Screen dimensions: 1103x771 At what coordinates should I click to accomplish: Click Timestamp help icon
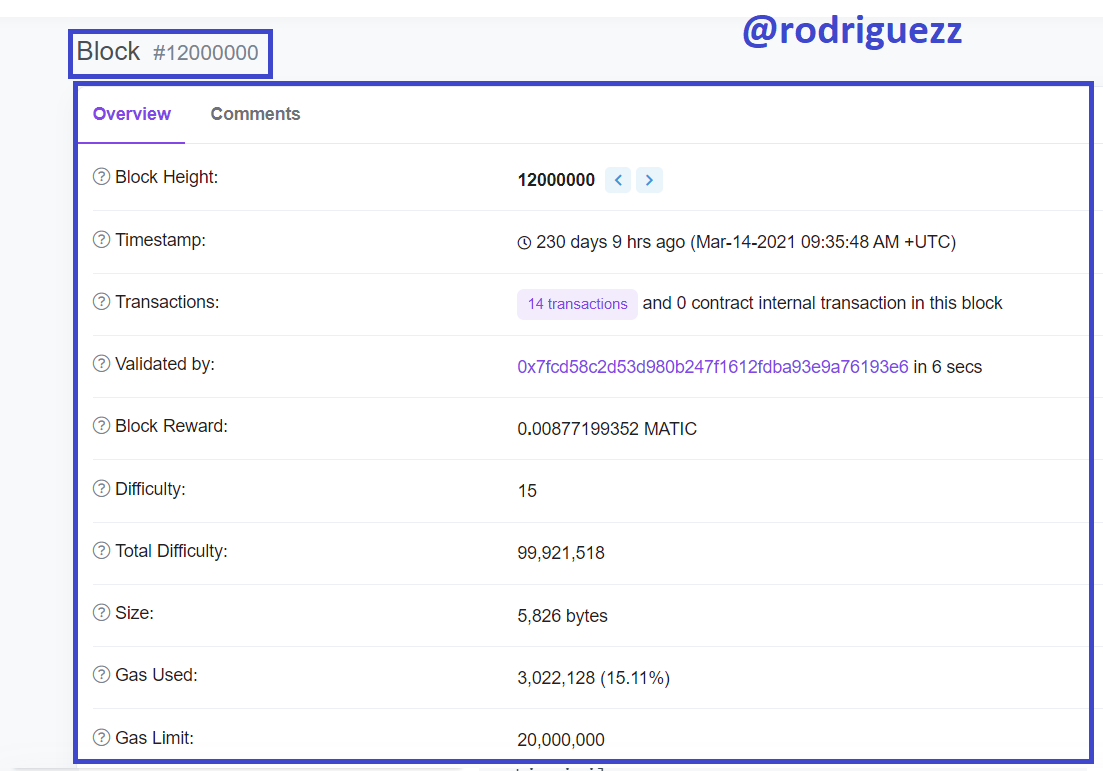(101, 239)
